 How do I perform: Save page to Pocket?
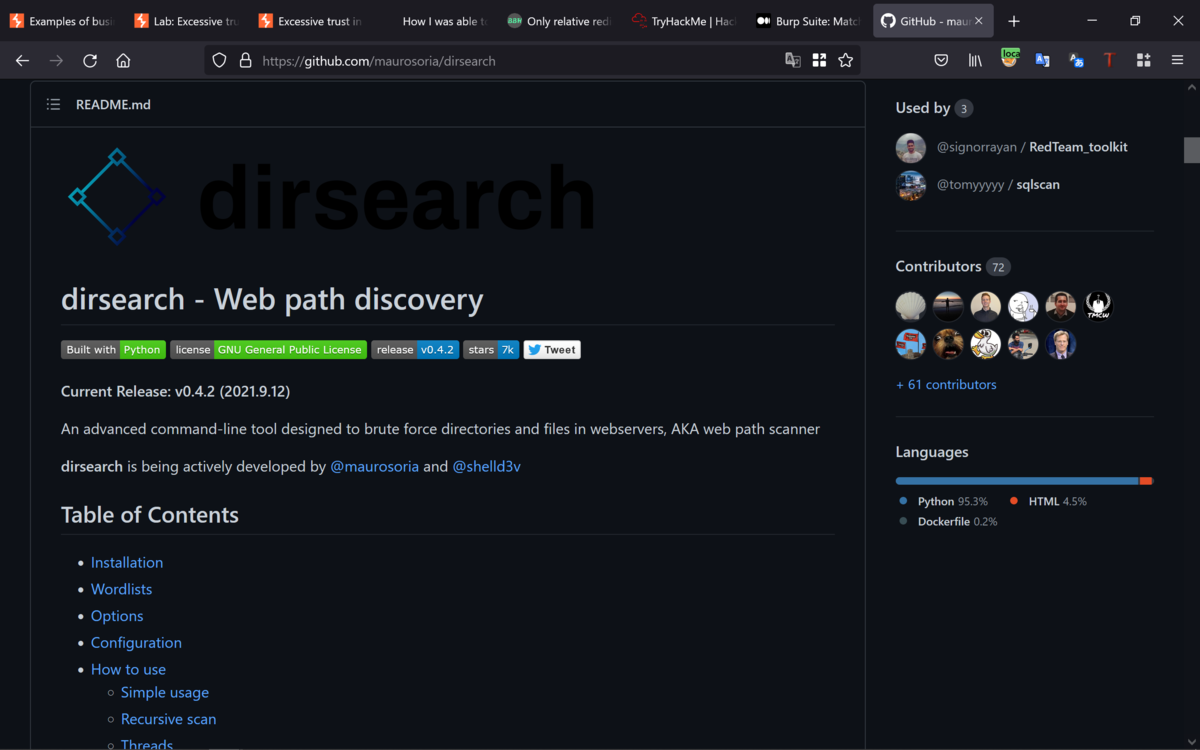[941, 60]
